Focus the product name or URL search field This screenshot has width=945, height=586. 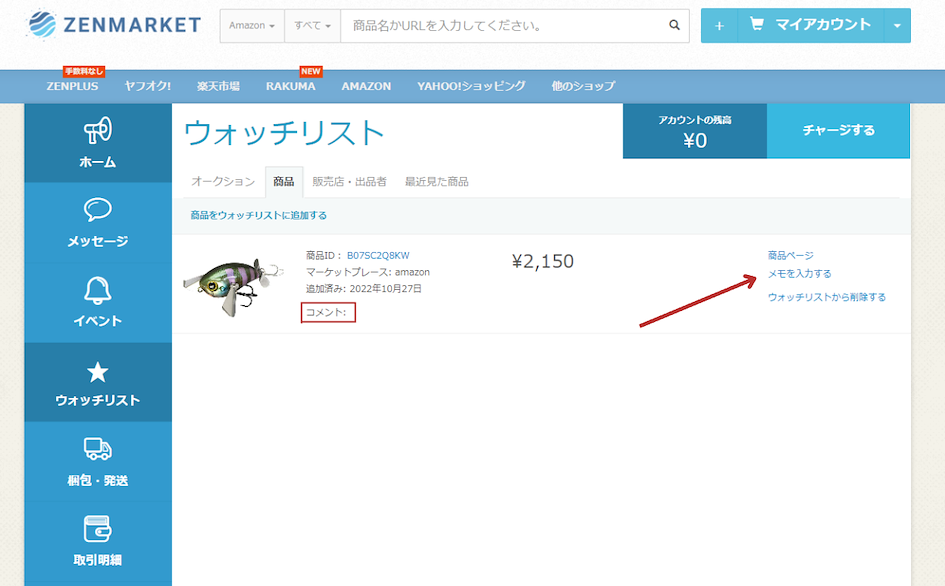tap(500, 26)
